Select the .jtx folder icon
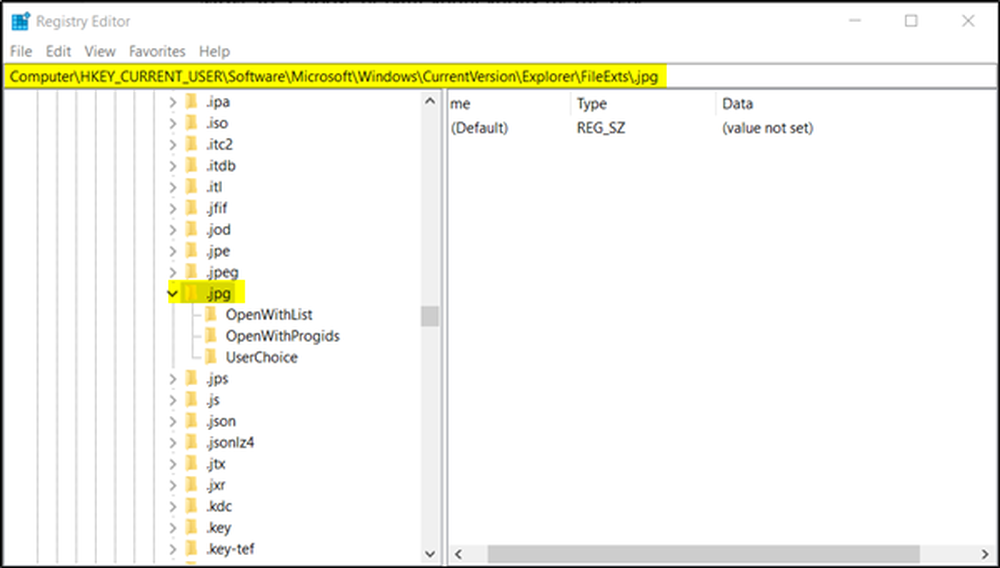1000x568 pixels. click(191, 463)
